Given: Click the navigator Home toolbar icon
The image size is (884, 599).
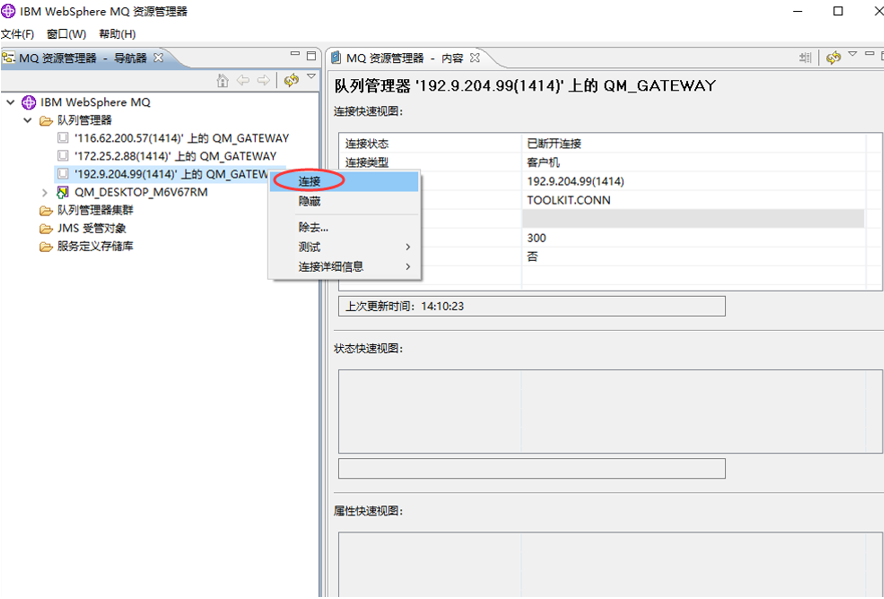Looking at the screenshot, I should 223,81.
